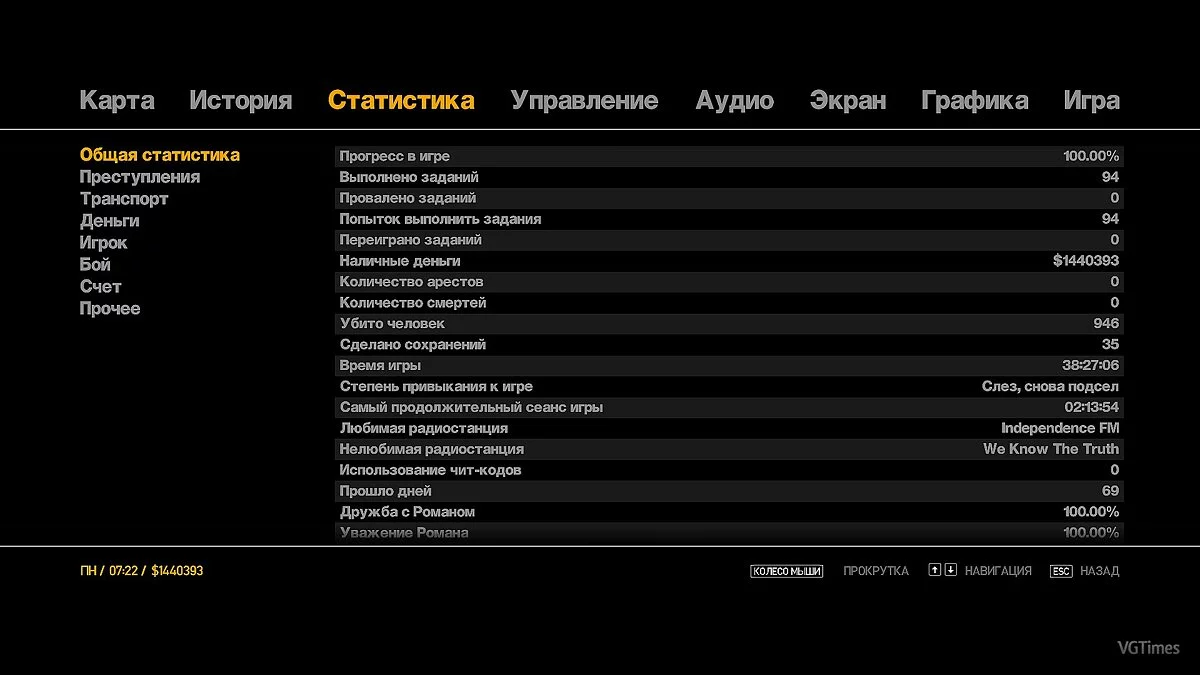The height and width of the screenshot is (675, 1200).
Task: Open the Преступления statistics category
Action: [139, 177]
